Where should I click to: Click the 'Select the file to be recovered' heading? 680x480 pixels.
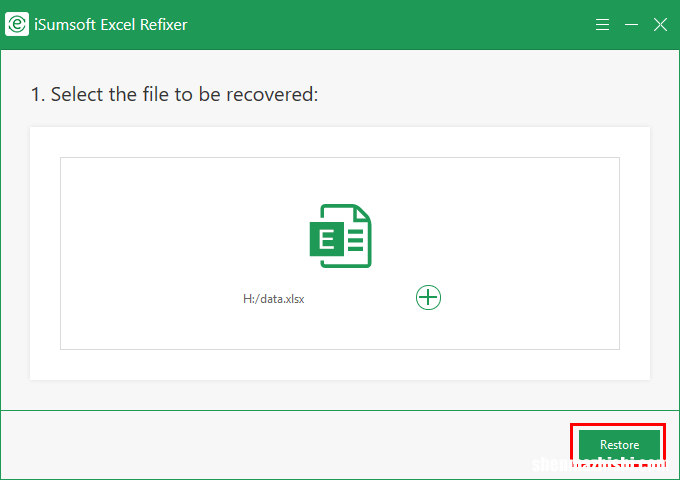(174, 94)
